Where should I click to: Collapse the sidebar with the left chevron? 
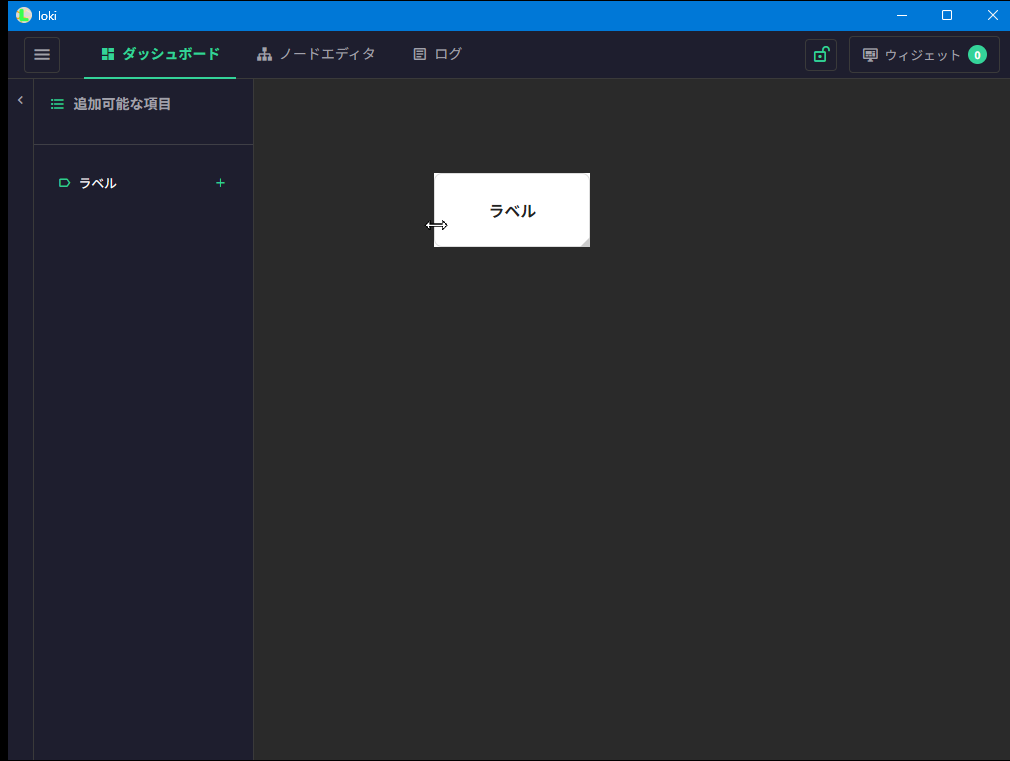tap(21, 100)
